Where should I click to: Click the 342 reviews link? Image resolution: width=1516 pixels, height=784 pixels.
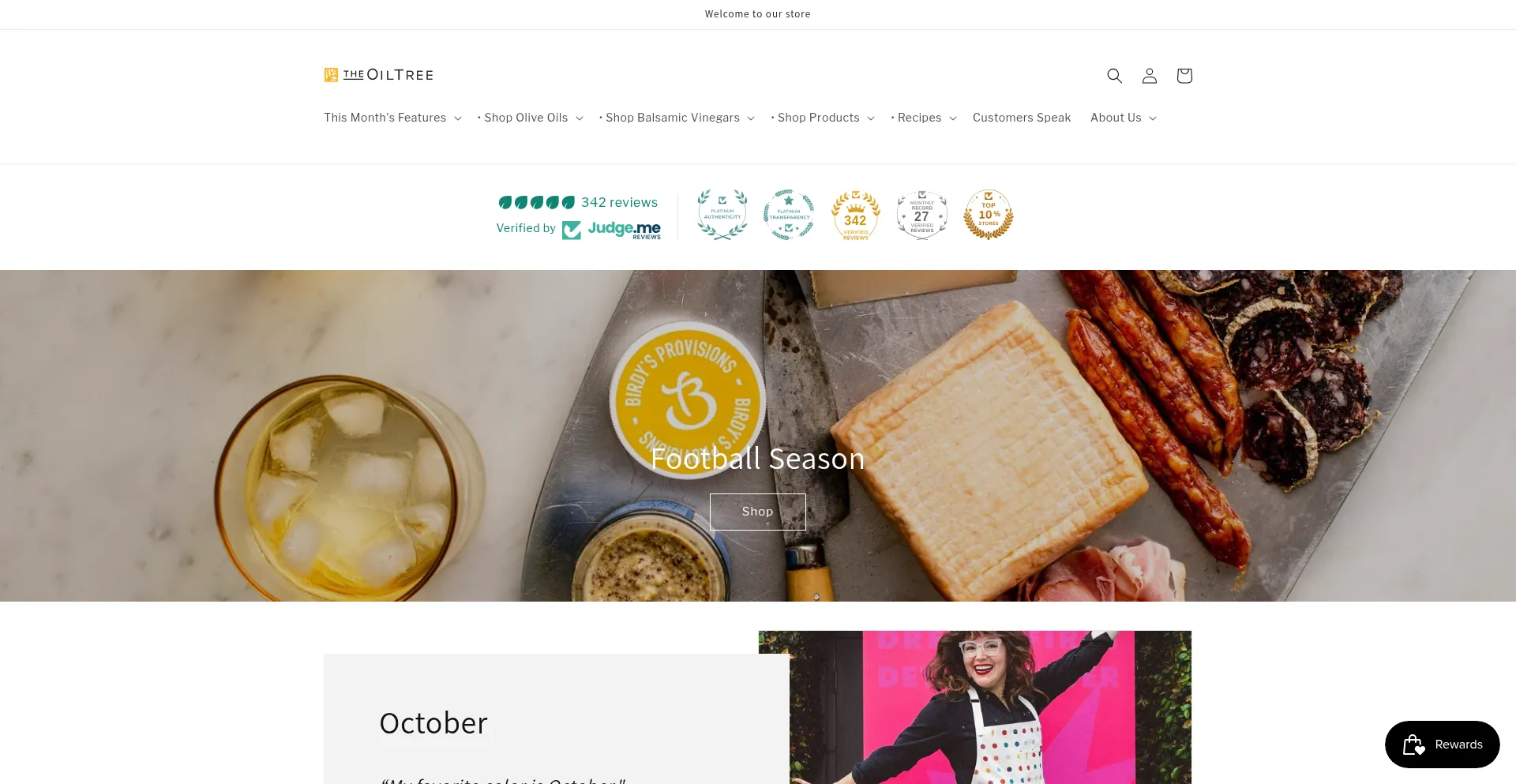pos(619,202)
